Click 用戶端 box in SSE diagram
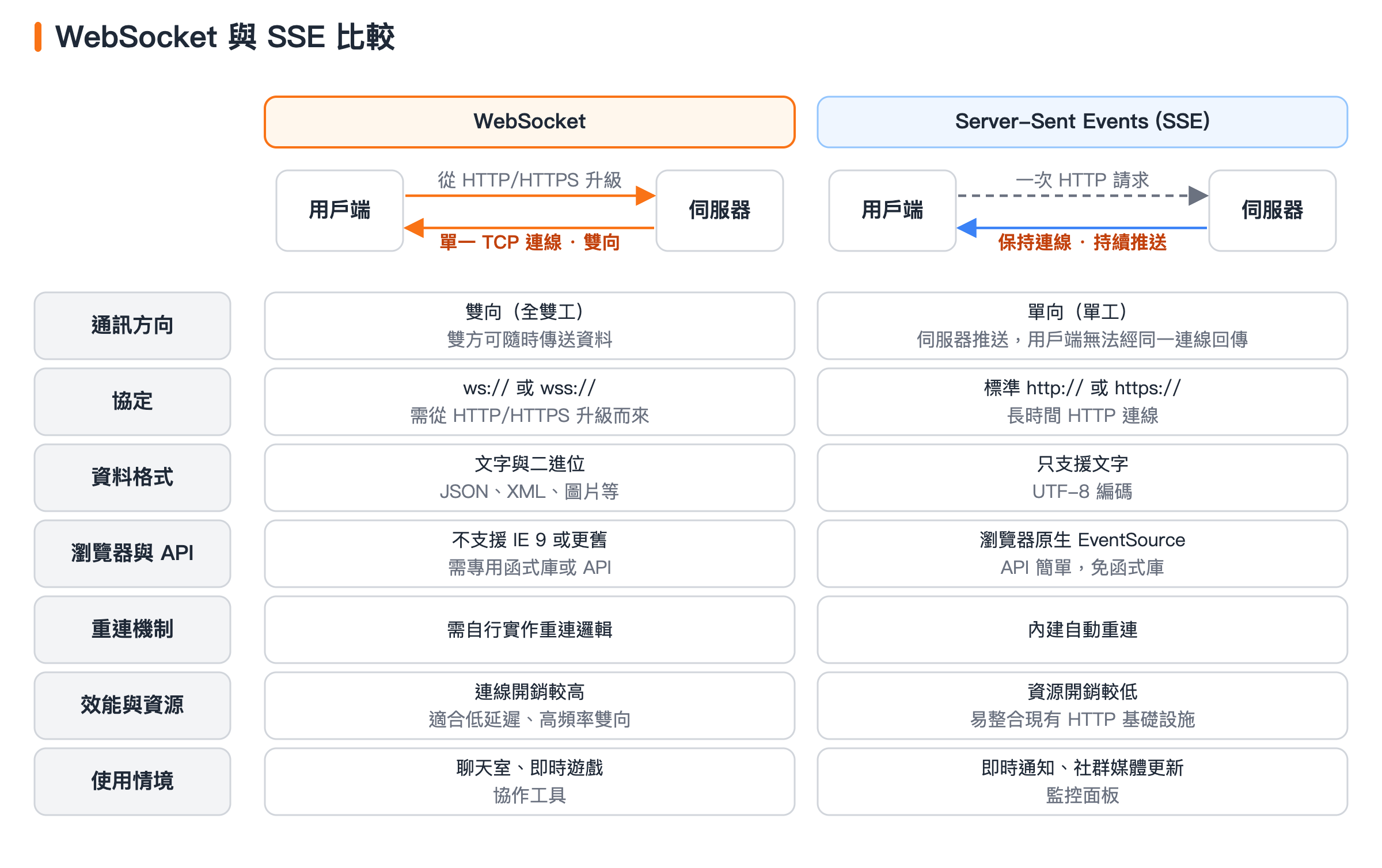Image resolution: width=1382 pixels, height=868 pixels. coord(893,211)
